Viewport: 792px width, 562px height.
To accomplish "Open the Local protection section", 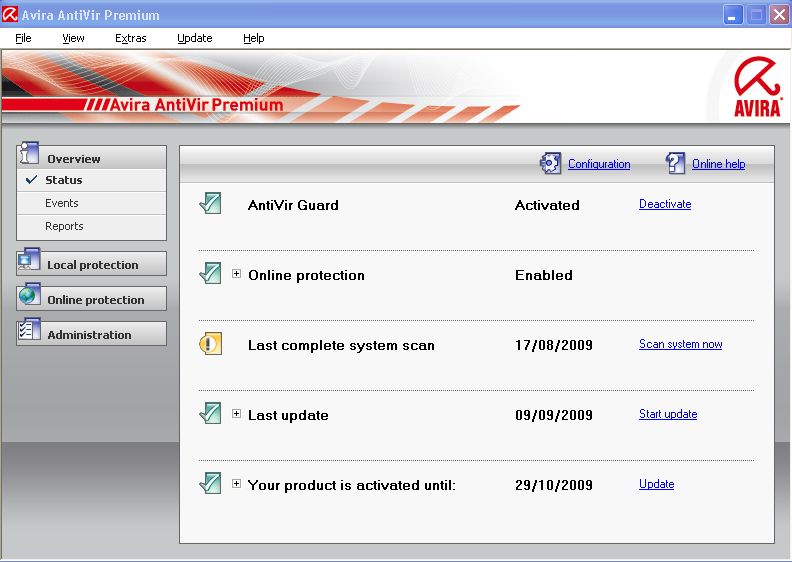I will coord(91,264).
